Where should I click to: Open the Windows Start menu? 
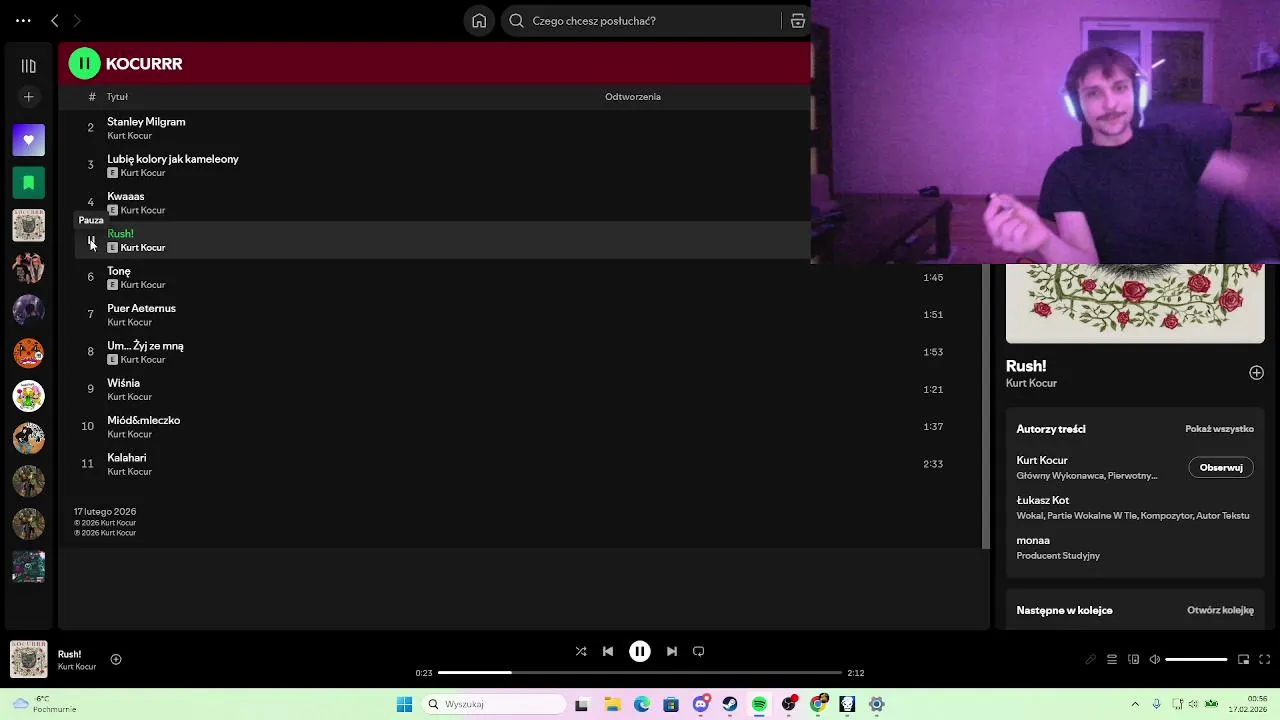[x=404, y=704]
